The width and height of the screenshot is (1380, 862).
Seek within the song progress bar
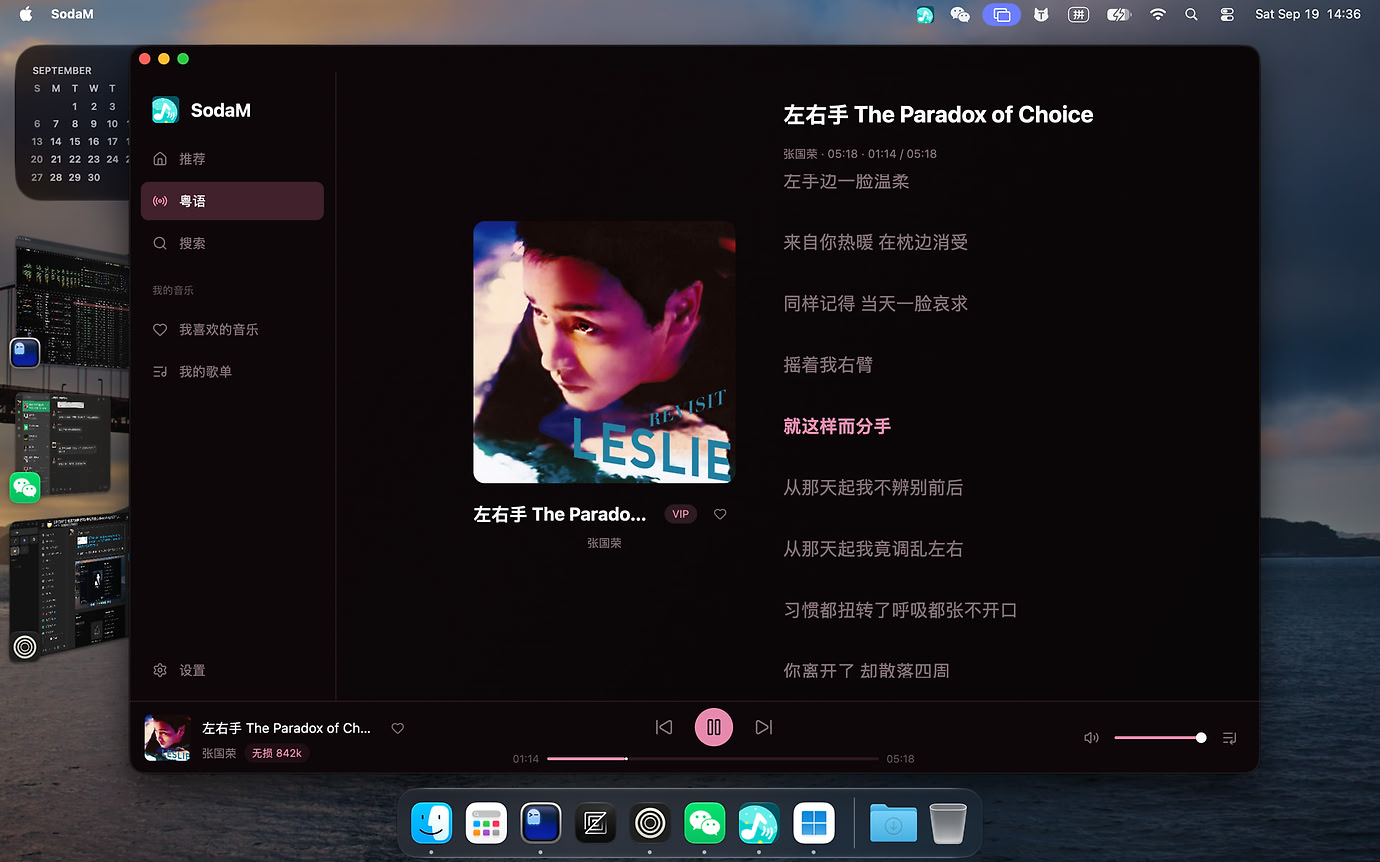coord(713,759)
